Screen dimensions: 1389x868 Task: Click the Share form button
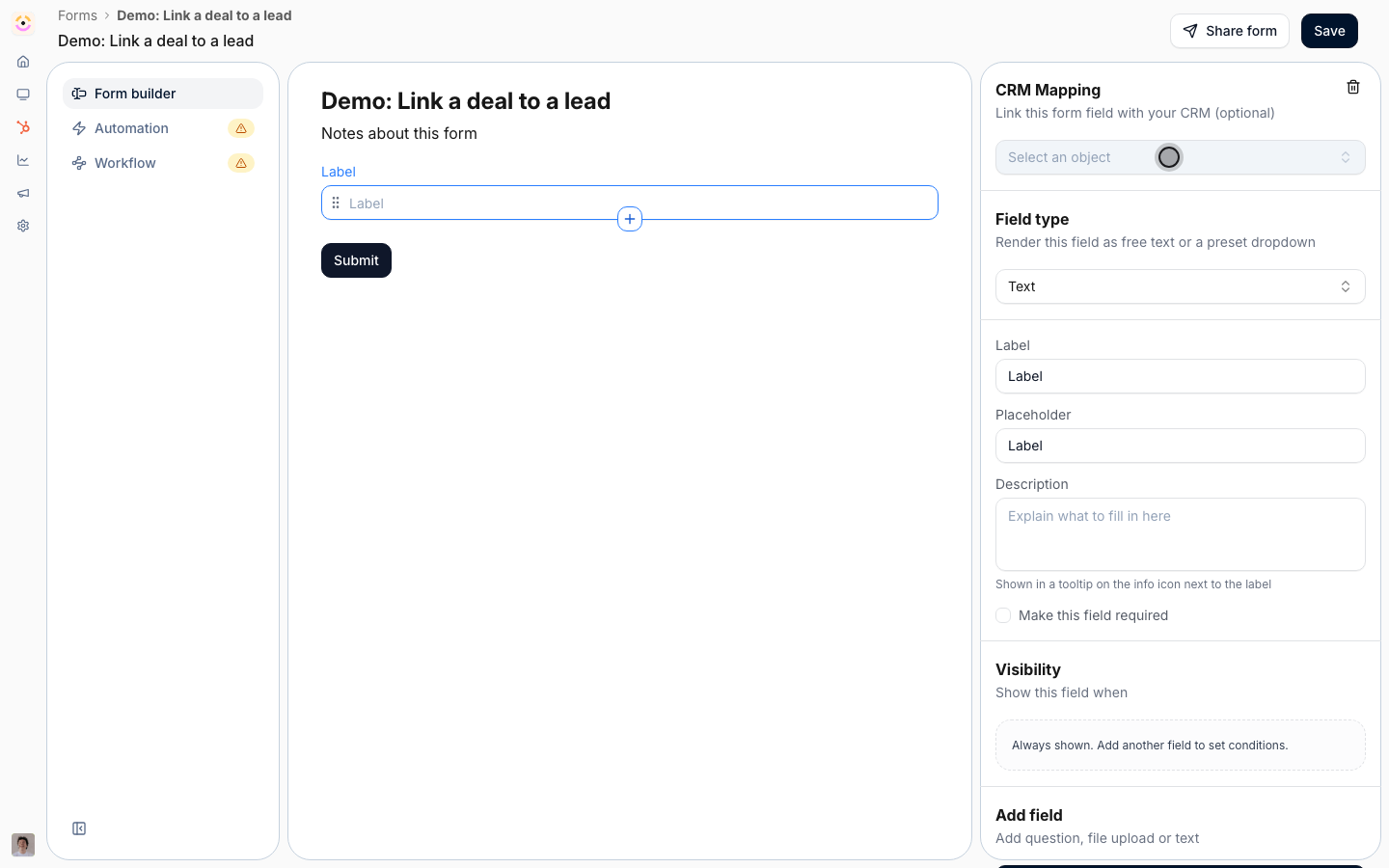tap(1230, 31)
